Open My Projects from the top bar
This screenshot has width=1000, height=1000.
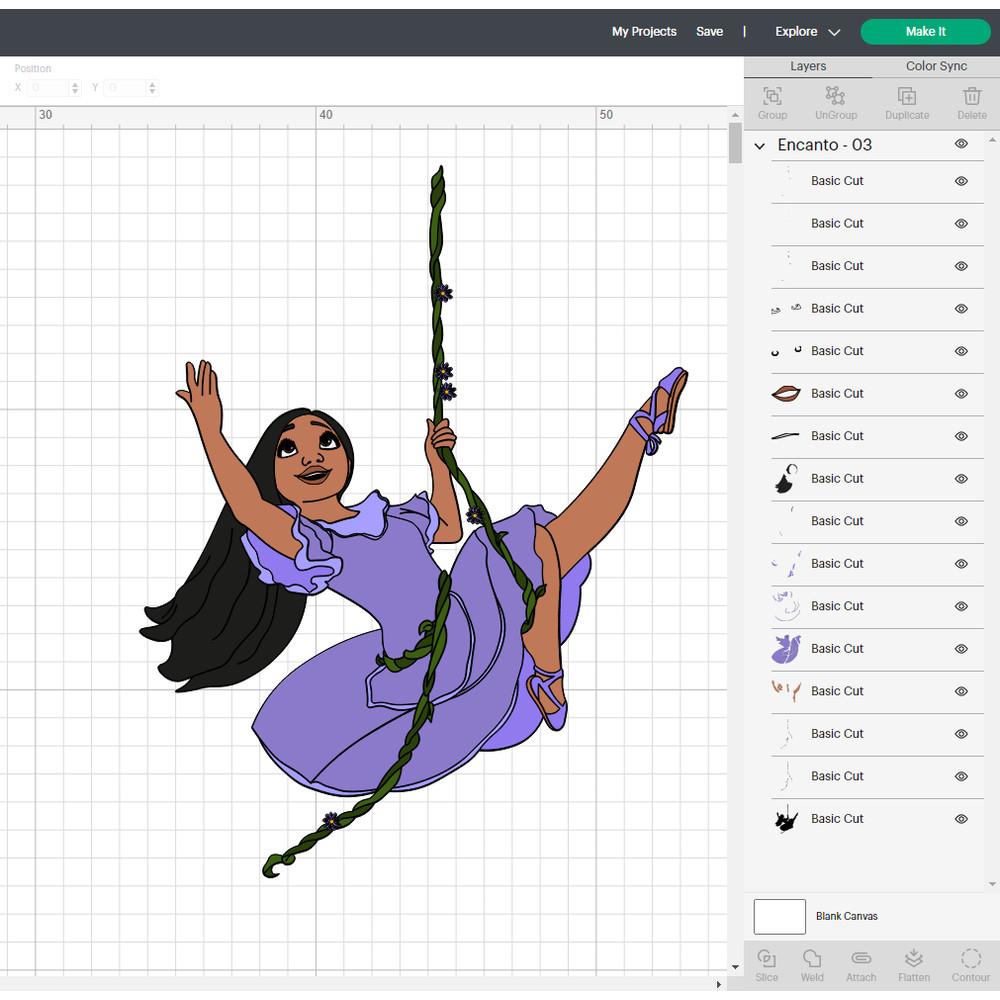(644, 31)
